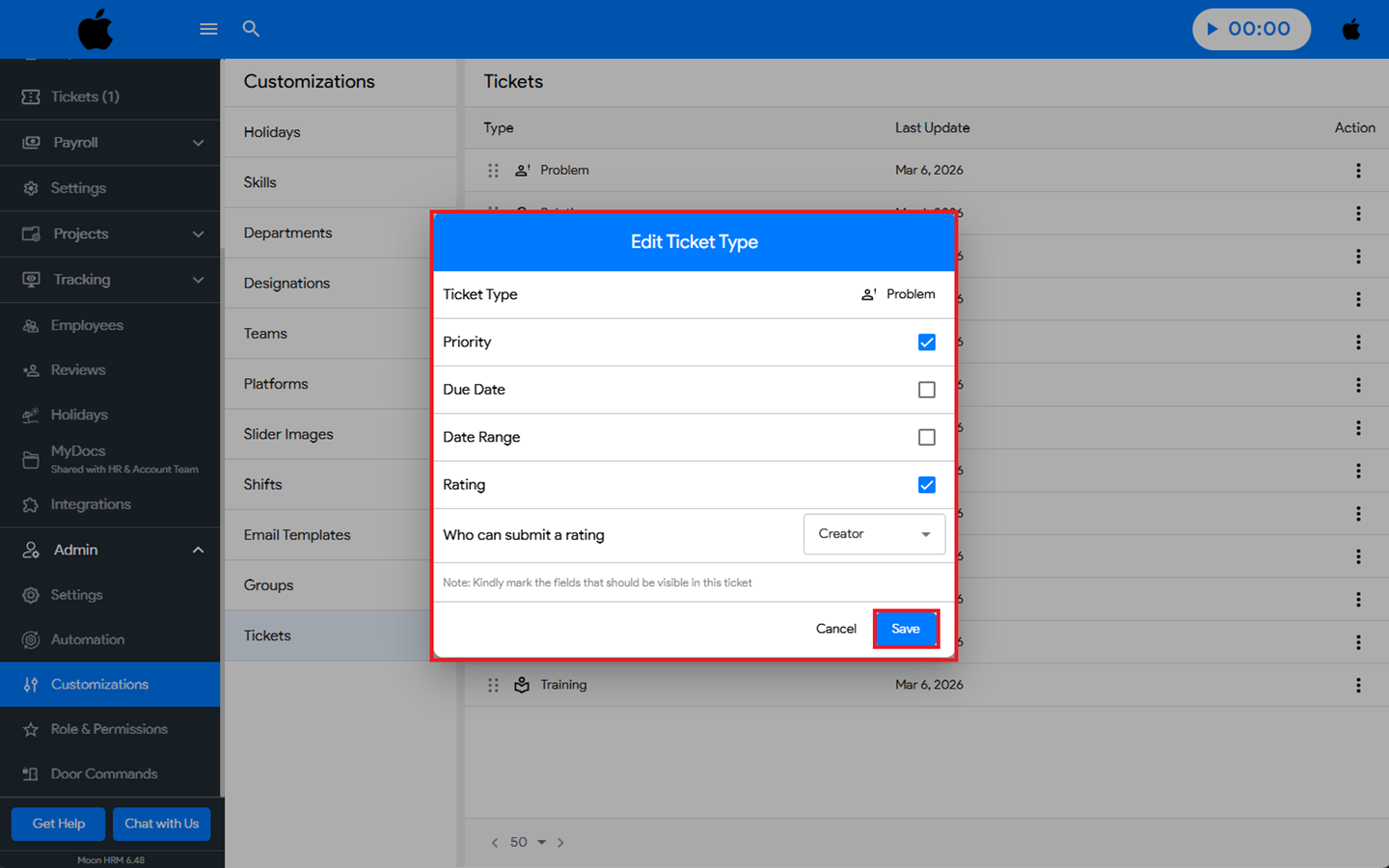
Task: Check the Date Range checkbox
Action: (926, 437)
